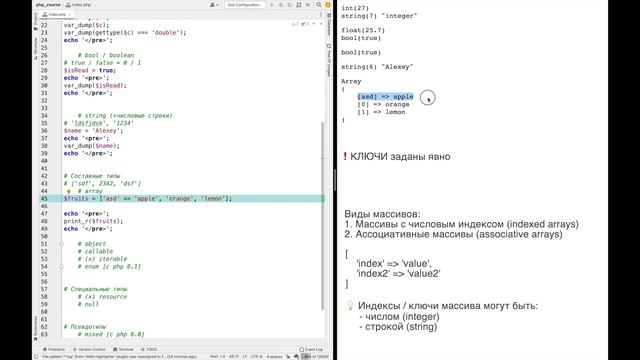Click the # enum [c php 8.1] comment
Viewport: 640px width, 360px height.
(109, 267)
